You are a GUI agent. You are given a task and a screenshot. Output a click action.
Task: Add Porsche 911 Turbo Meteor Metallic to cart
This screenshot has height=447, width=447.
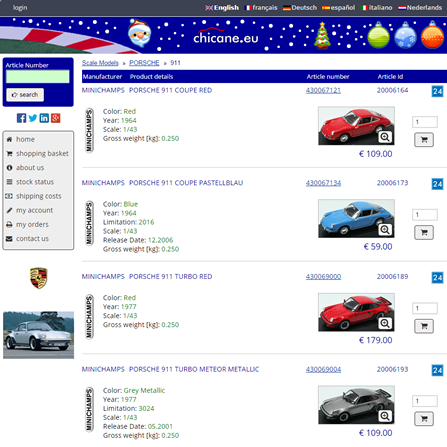pyautogui.click(x=424, y=419)
